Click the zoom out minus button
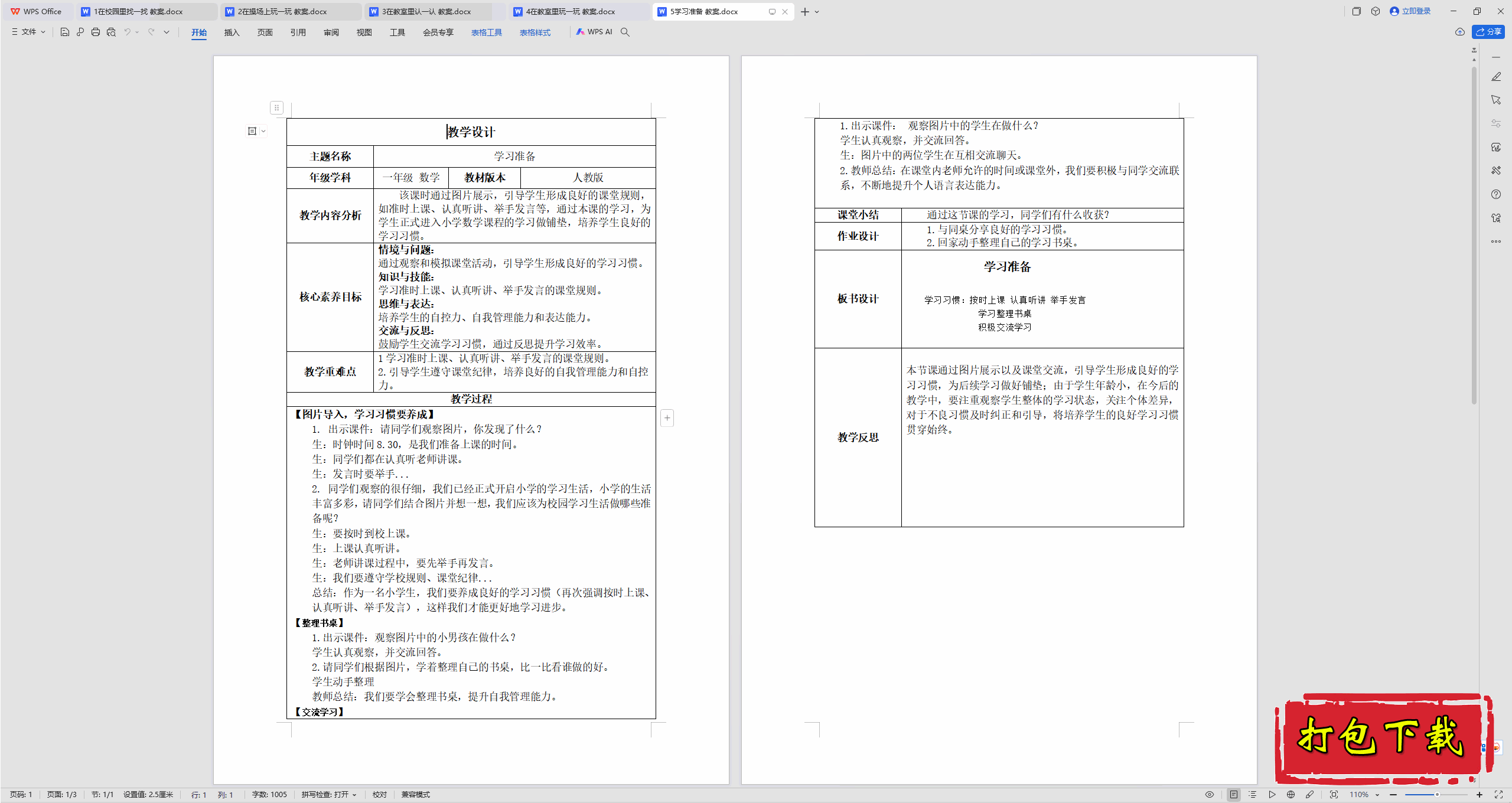 coord(1393,795)
